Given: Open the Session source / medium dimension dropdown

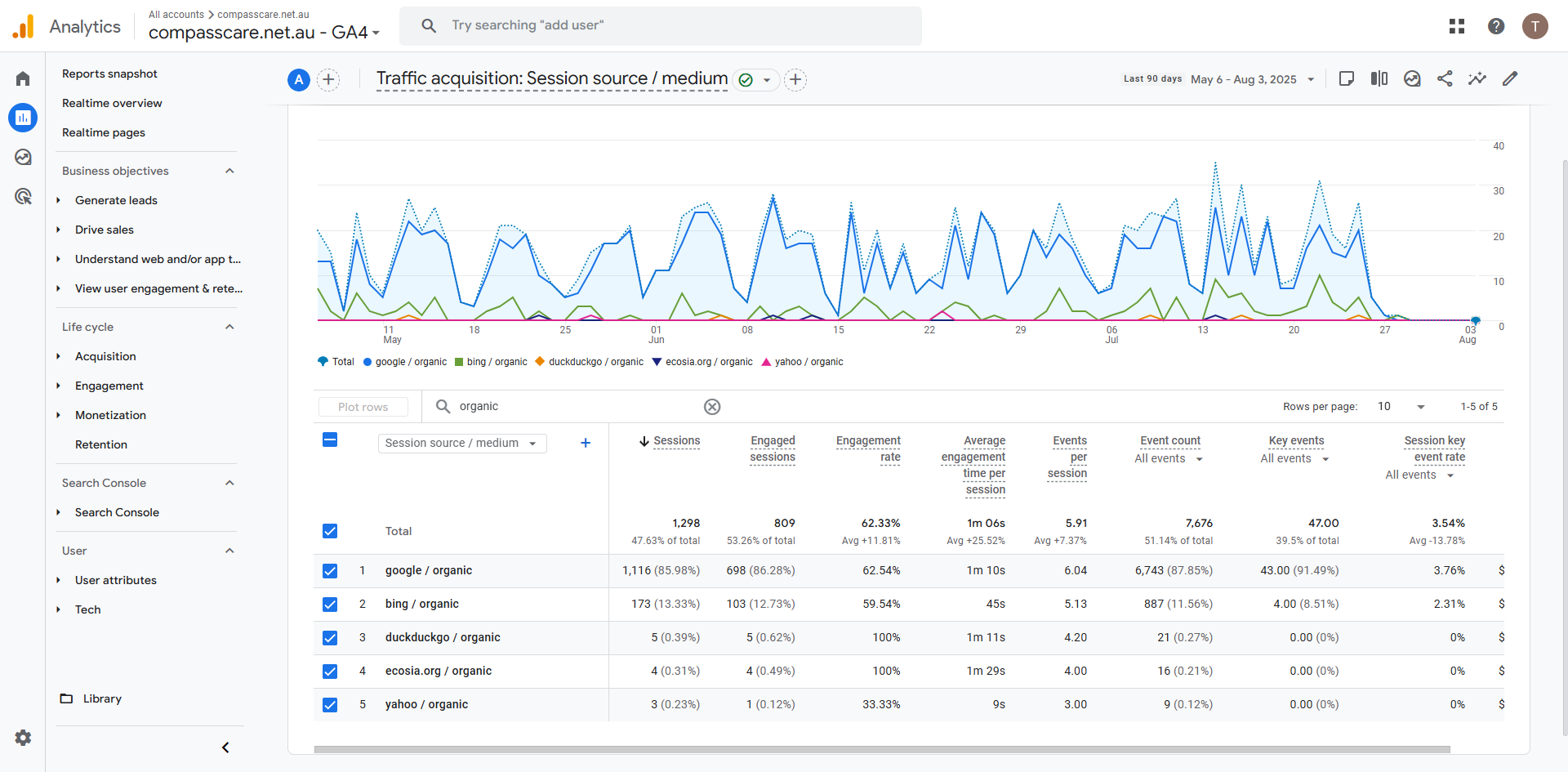Looking at the screenshot, I should tap(462, 443).
